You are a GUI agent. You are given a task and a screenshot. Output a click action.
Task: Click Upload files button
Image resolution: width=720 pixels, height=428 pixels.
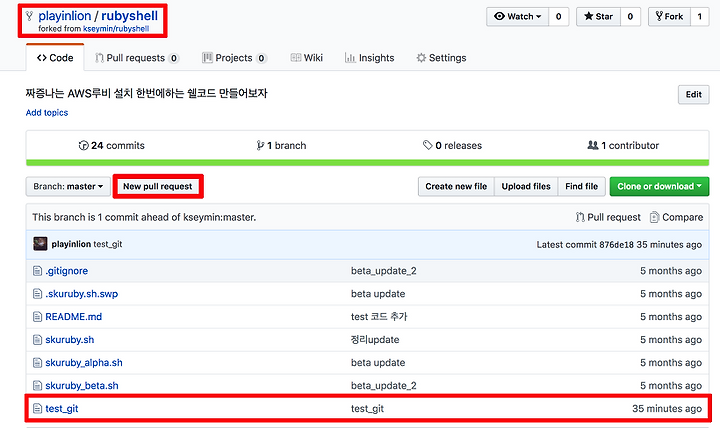click(526, 186)
